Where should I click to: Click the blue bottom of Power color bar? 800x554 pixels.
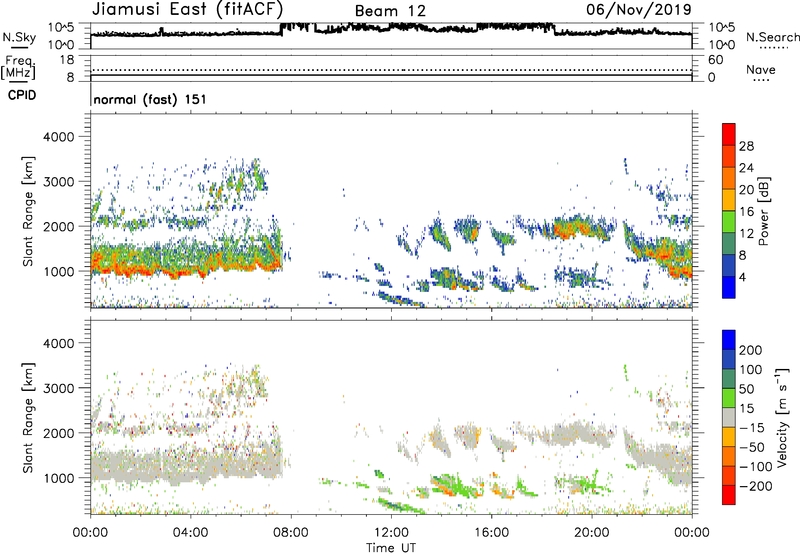pos(729,287)
